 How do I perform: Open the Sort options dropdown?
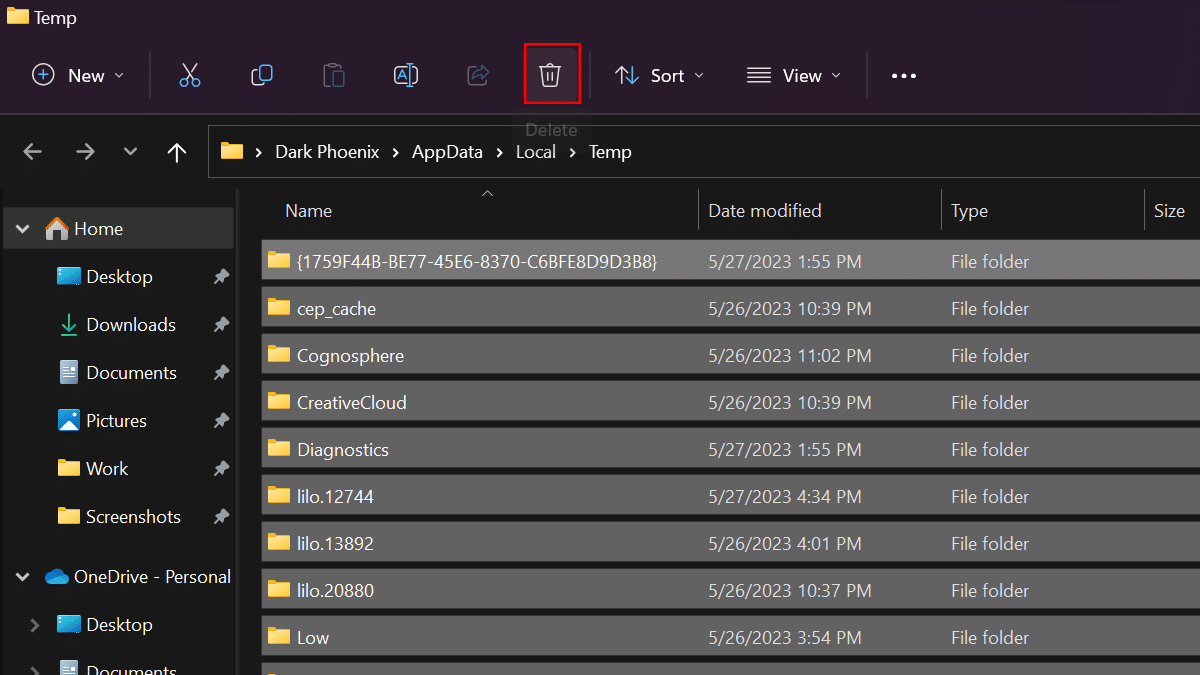point(659,75)
